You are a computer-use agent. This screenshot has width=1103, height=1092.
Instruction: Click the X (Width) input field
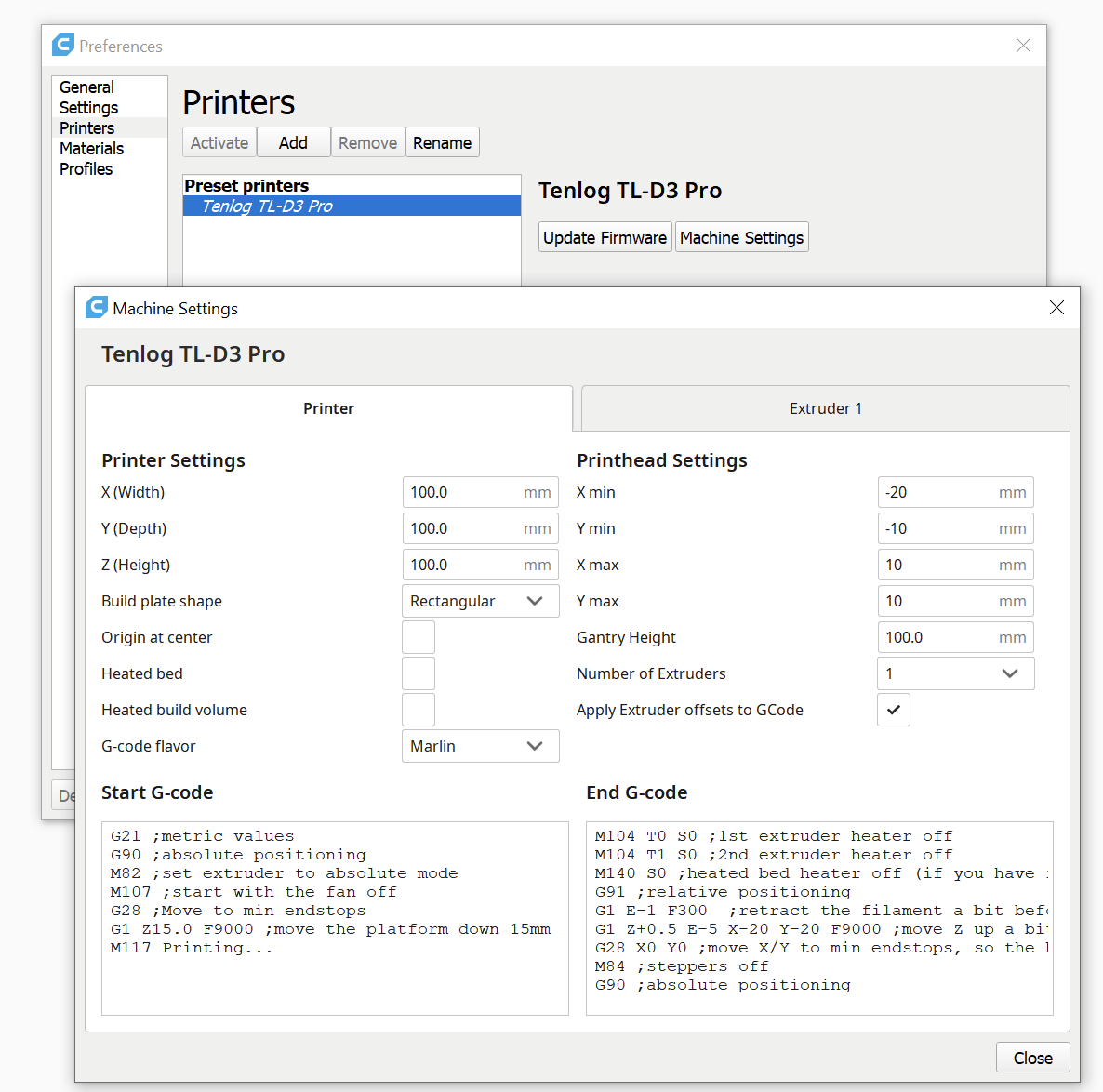click(x=481, y=492)
